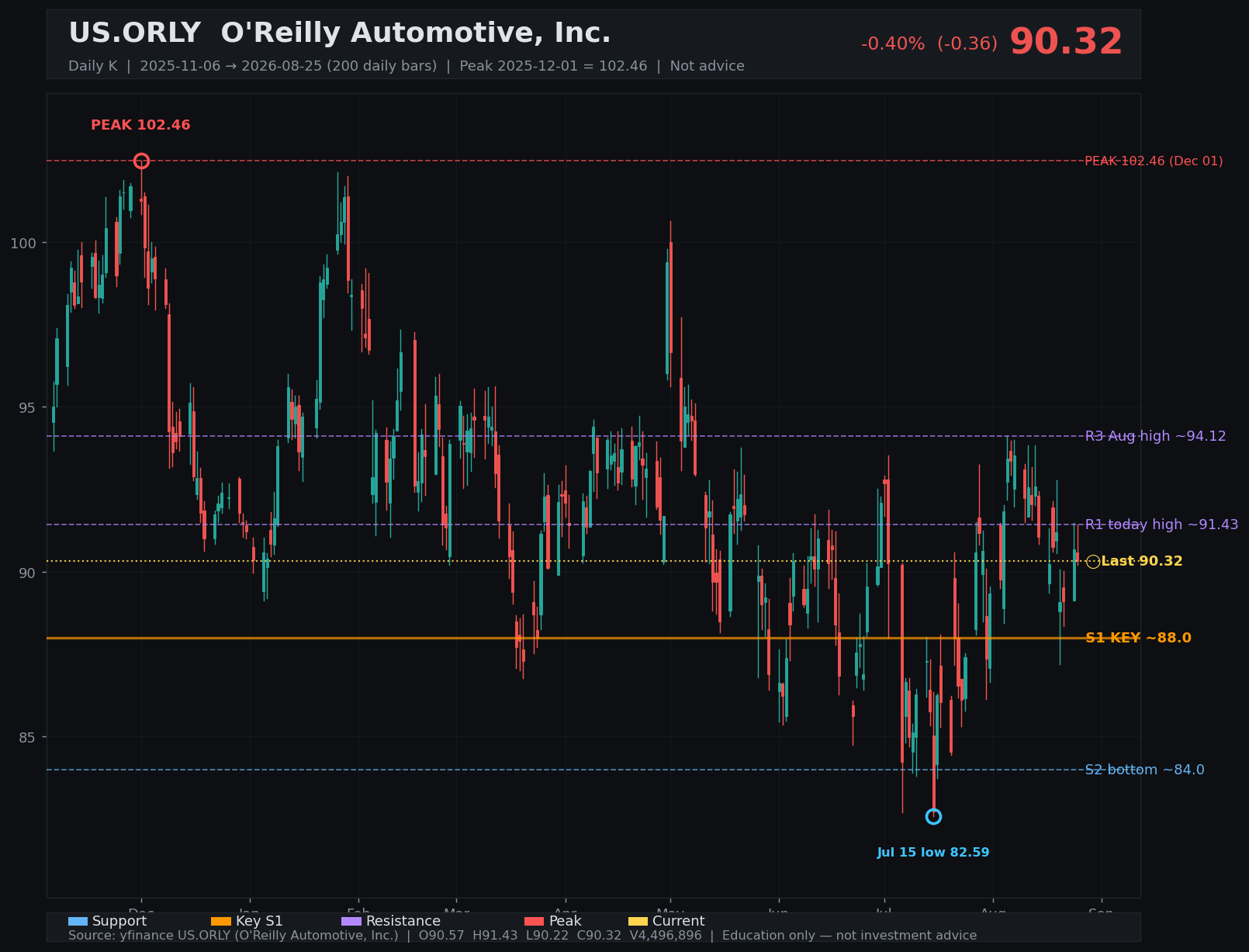The width and height of the screenshot is (1249, 952).
Task: Click the 'Daily K' subtitle line
Action: click(x=407, y=66)
